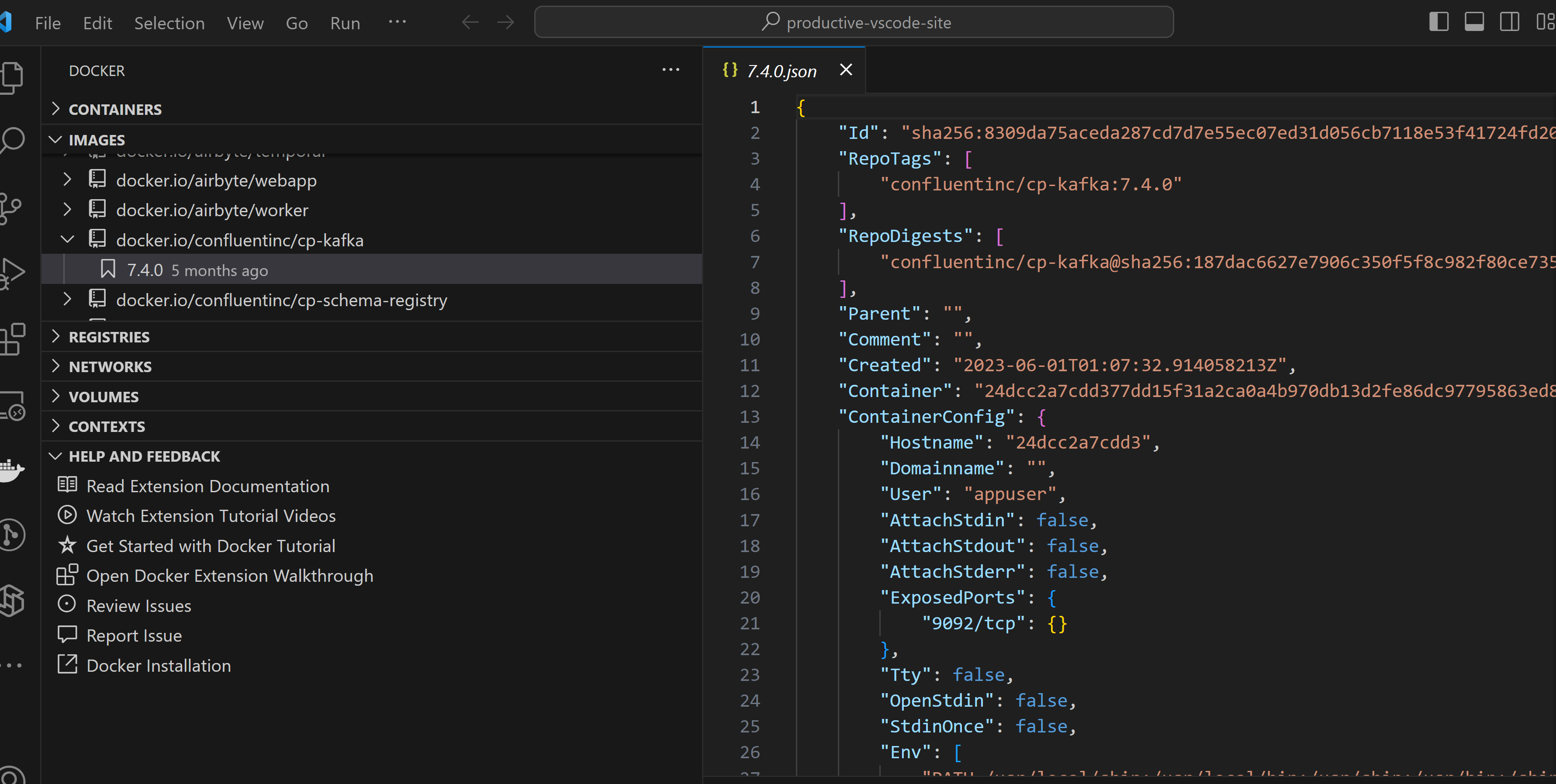The width and height of the screenshot is (1556, 784).
Task: Toggle bottom Panel layout icon
Action: [1474, 22]
